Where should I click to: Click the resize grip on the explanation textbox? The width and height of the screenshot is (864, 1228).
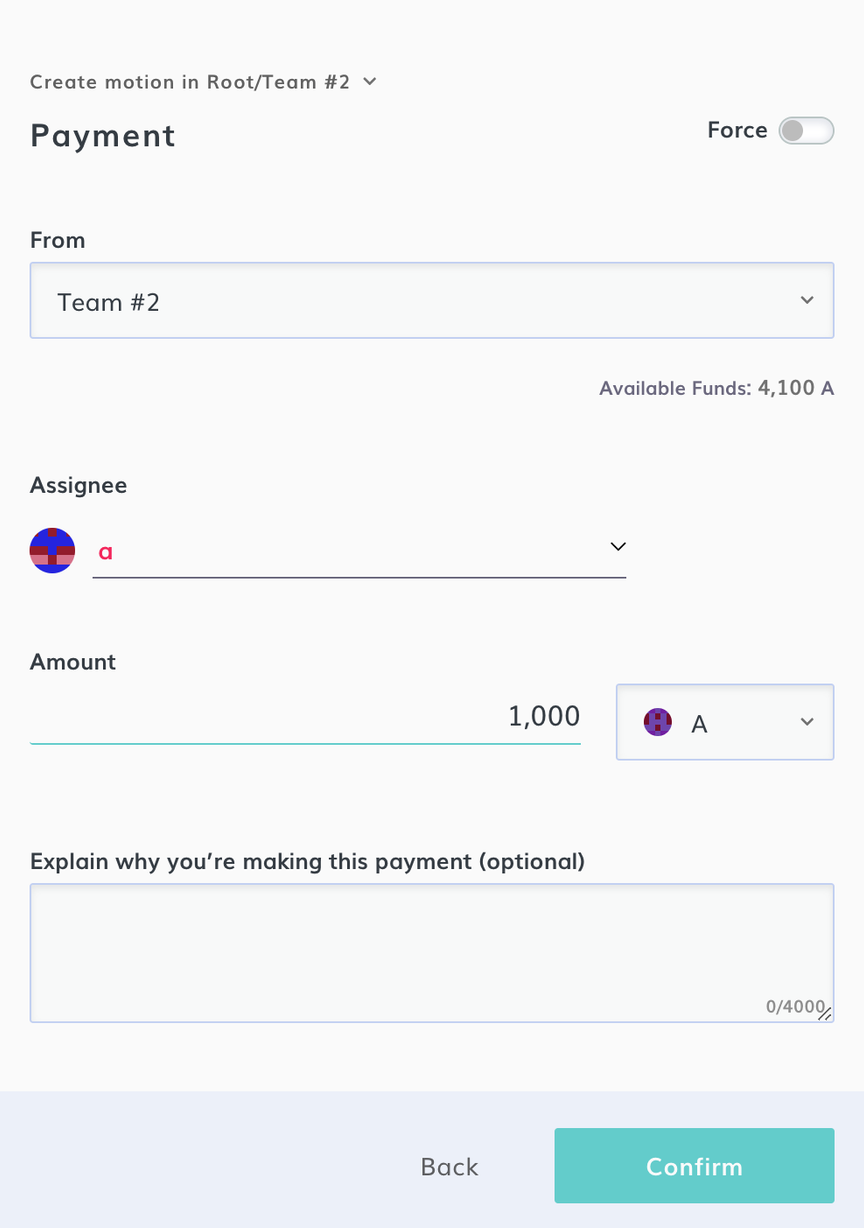point(825,1014)
